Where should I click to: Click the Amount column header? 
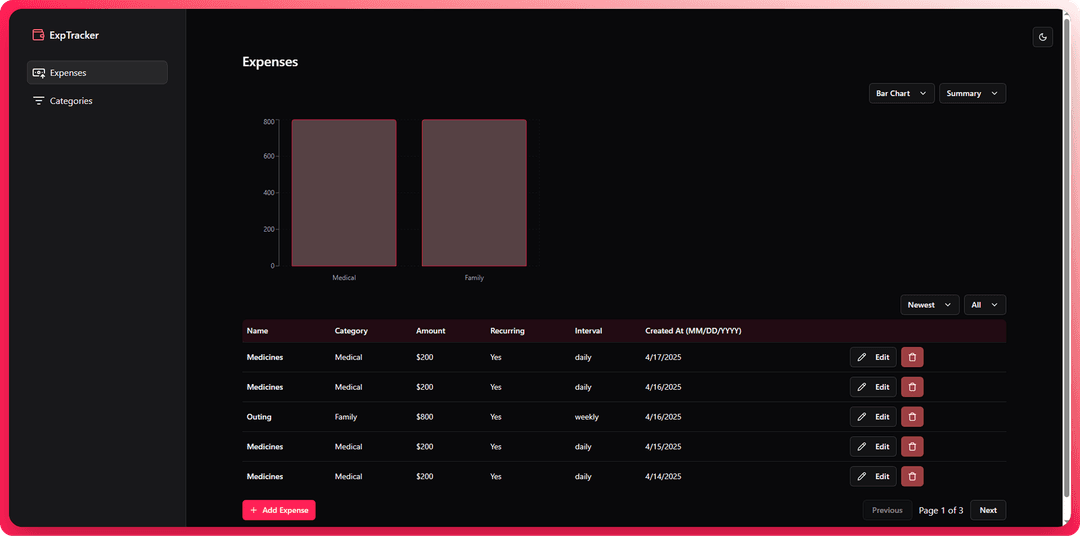[430, 331]
